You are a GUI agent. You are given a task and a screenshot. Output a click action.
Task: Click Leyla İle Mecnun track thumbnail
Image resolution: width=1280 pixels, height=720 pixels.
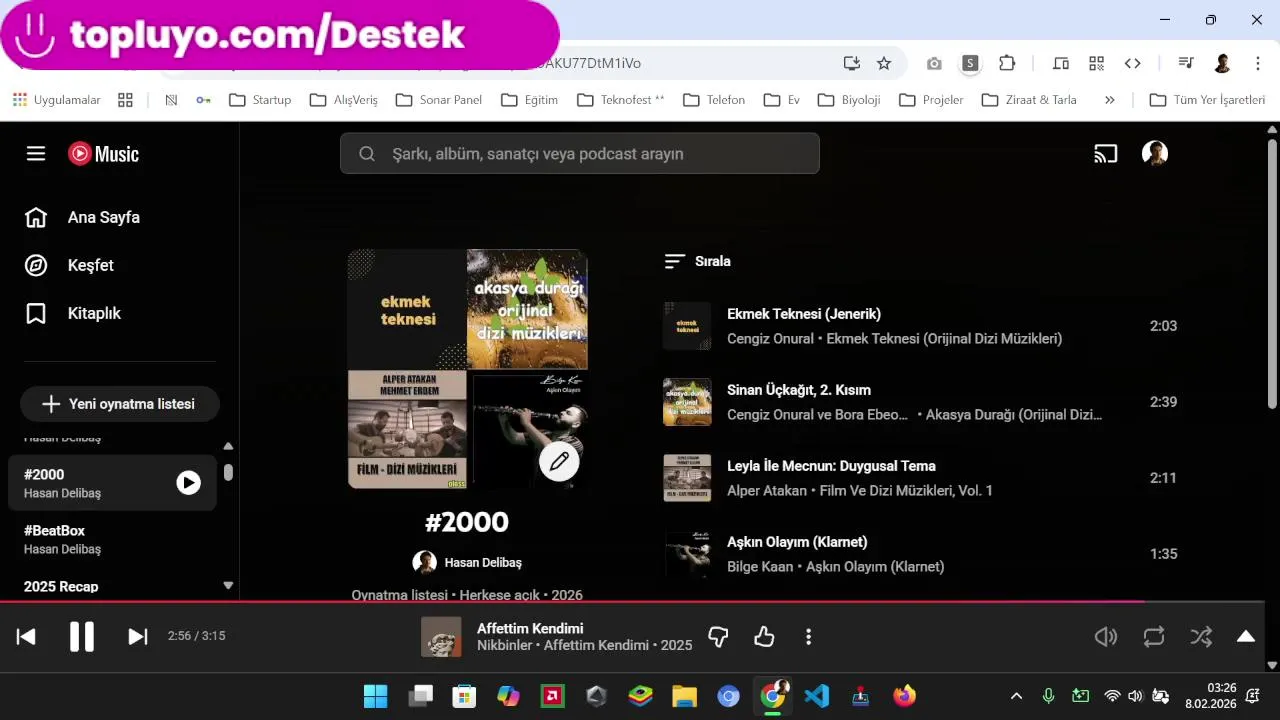(687, 478)
